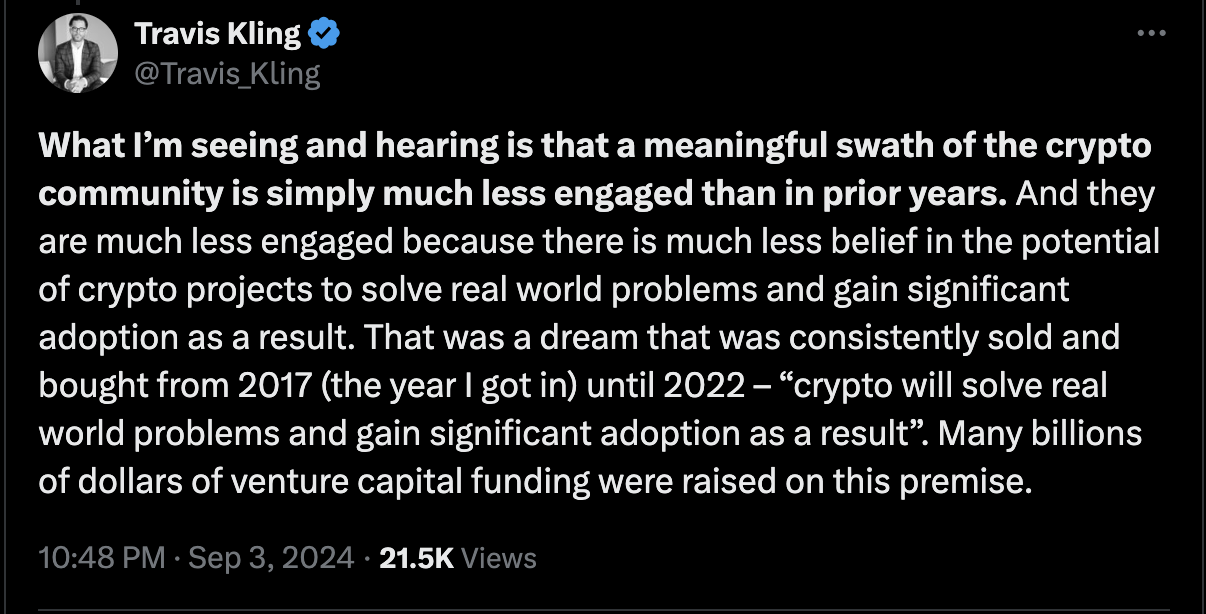Image resolution: width=1206 pixels, height=614 pixels.
Task: Click the 10:48 PM timestamp
Action: (101, 558)
